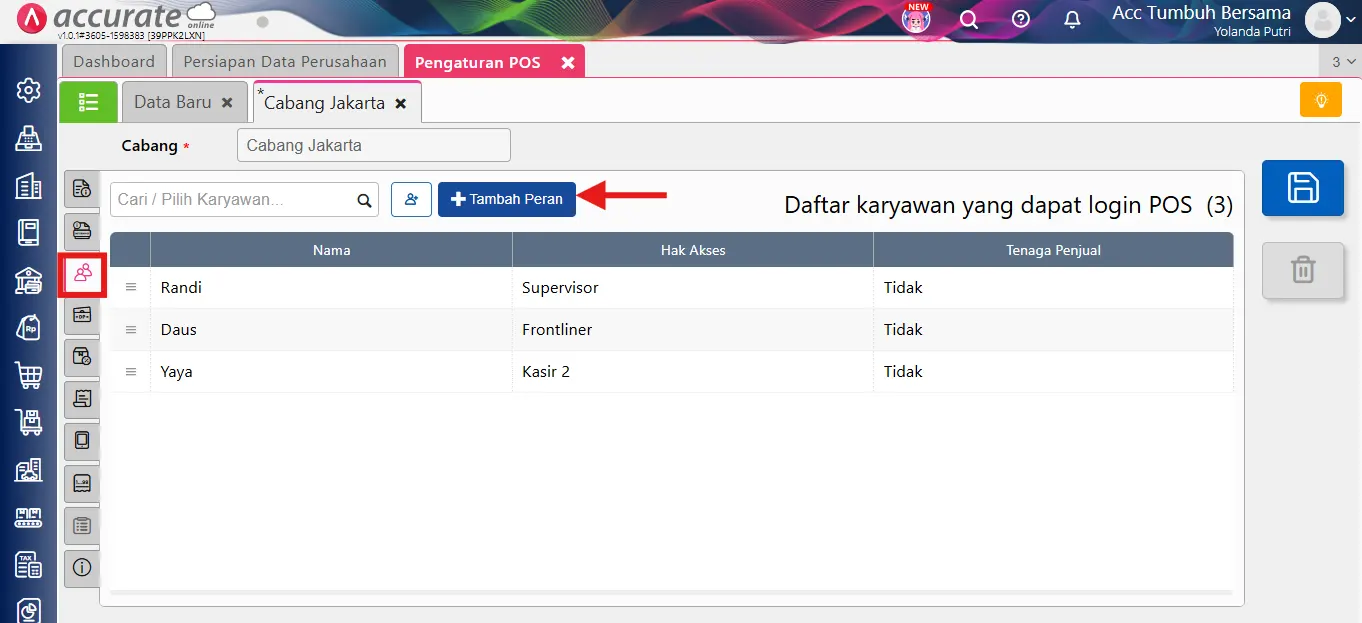Click the blue save floppy disk icon

(x=1302, y=187)
